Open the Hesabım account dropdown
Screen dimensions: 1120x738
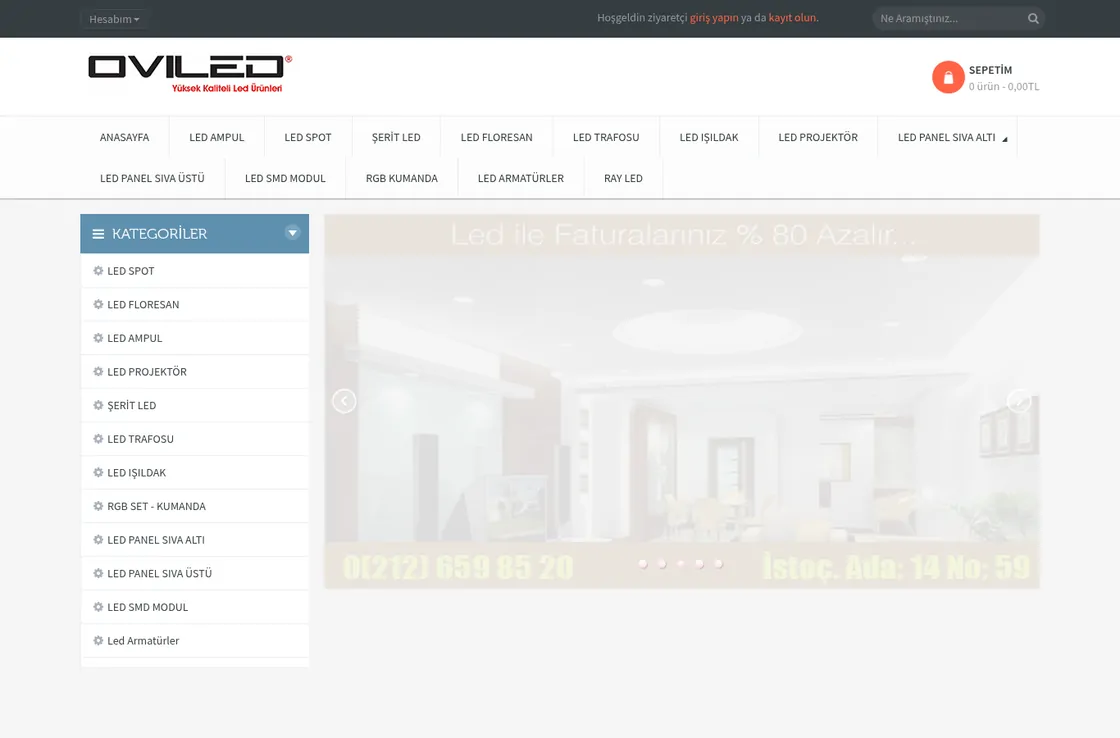point(114,19)
